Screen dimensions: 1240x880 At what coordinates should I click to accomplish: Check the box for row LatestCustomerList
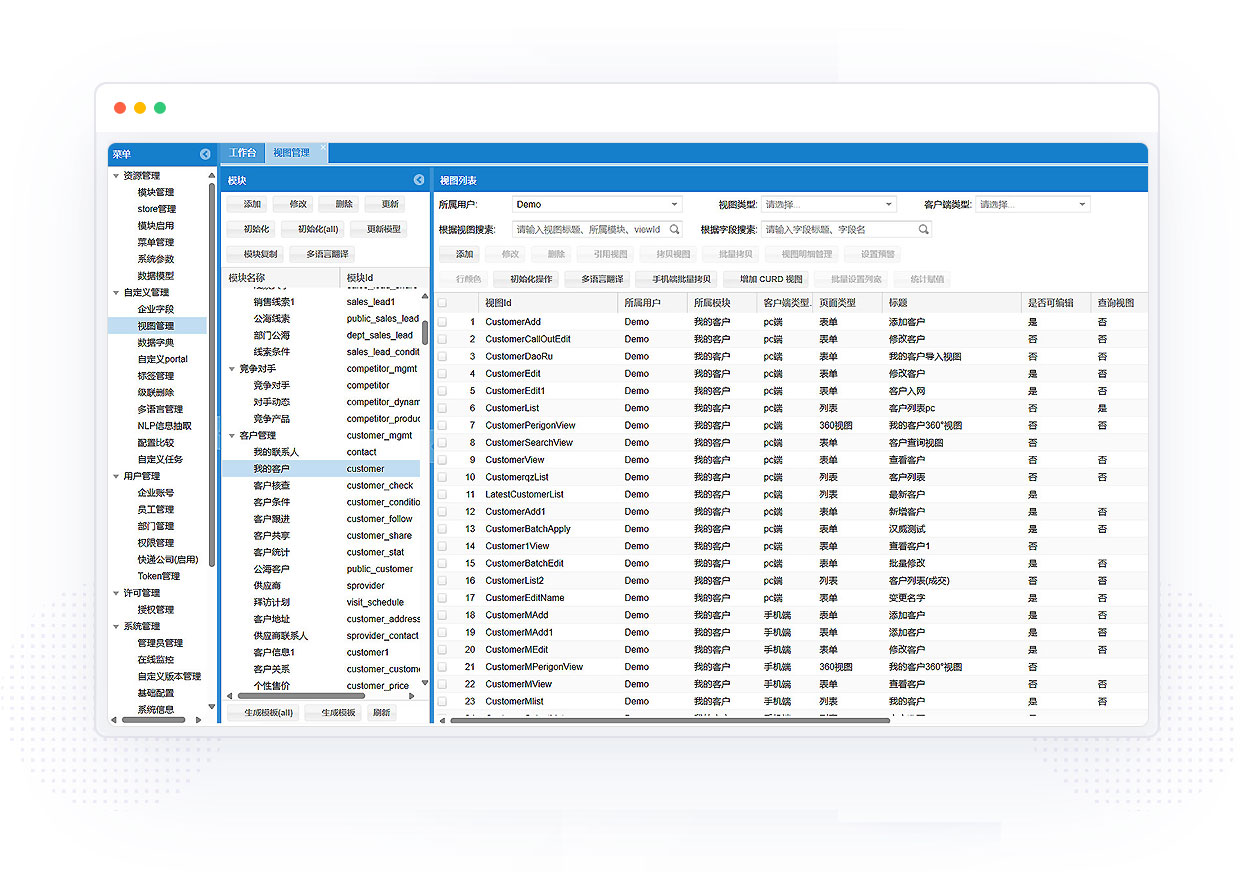coord(442,494)
